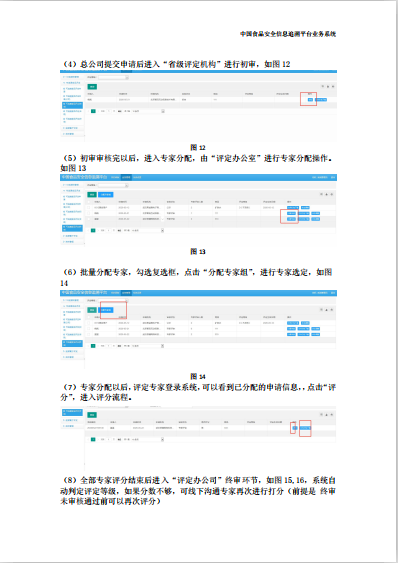Open the filter dropdown field in Figure 13
398x563 pixels.
tap(113, 185)
